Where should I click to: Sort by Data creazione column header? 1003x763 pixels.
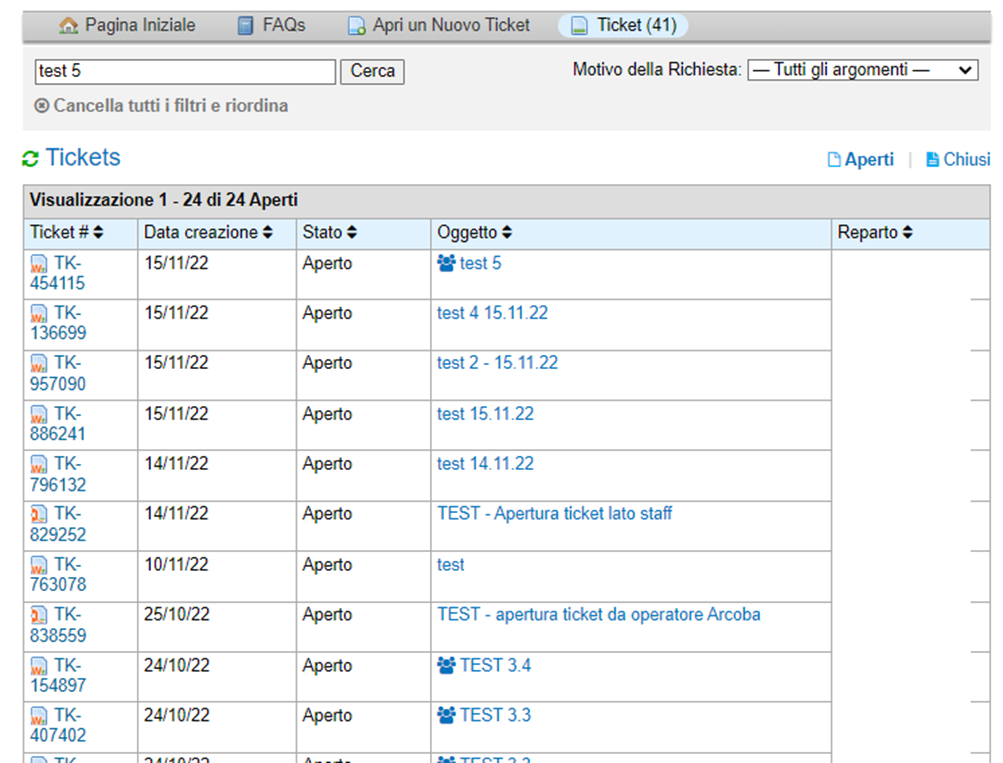pyautogui.click(x=208, y=232)
